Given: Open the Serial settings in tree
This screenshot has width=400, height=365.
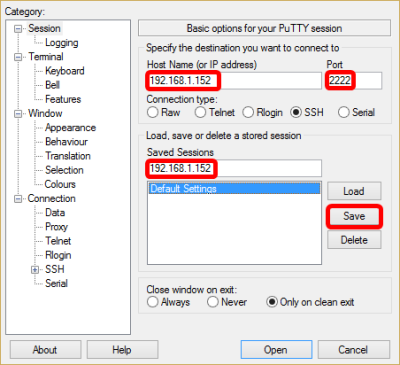Looking at the screenshot, I should [x=56, y=284].
